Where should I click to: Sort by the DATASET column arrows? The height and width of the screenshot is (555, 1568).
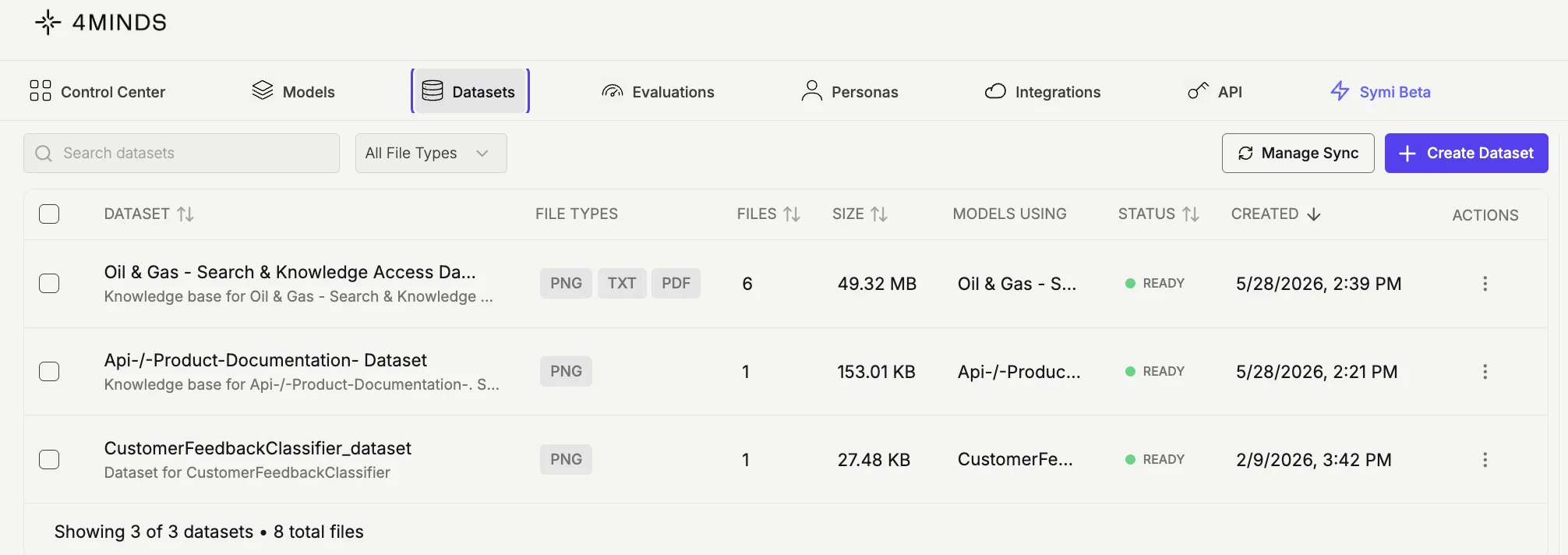coord(185,214)
